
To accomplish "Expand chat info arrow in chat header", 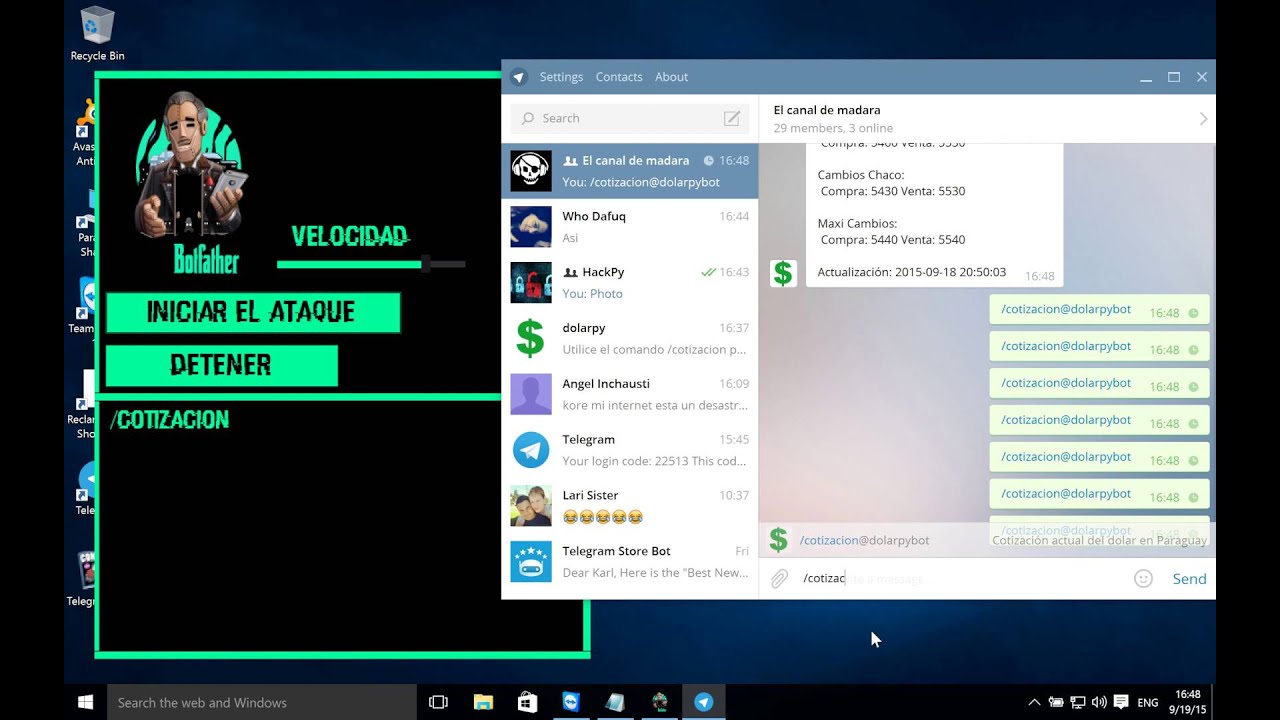I will 1203,119.
